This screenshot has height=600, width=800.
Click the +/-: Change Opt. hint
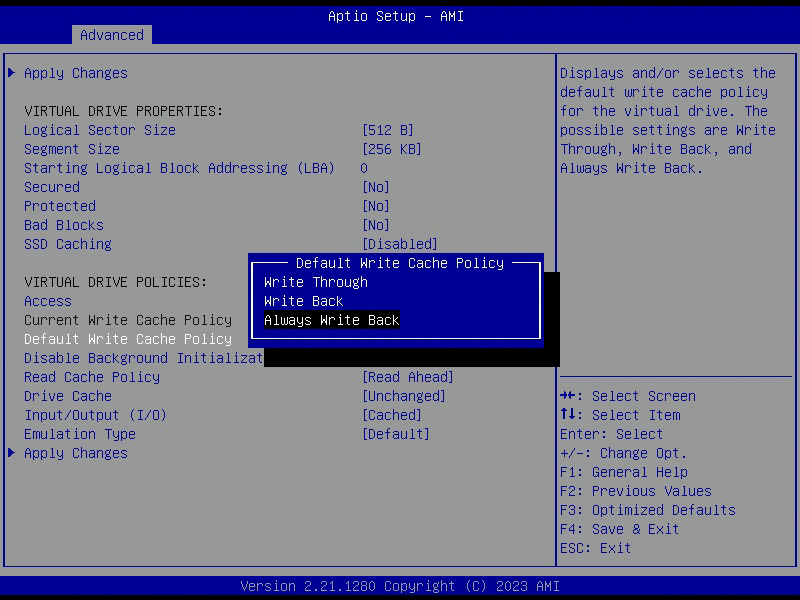[623, 453]
